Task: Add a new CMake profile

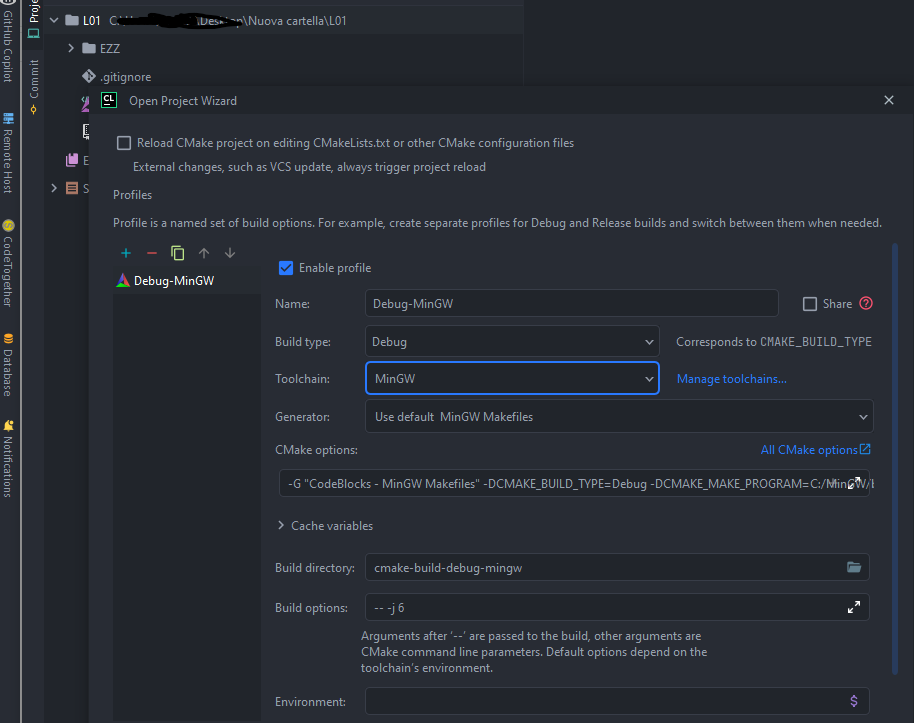Action: click(x=126, y=253)
